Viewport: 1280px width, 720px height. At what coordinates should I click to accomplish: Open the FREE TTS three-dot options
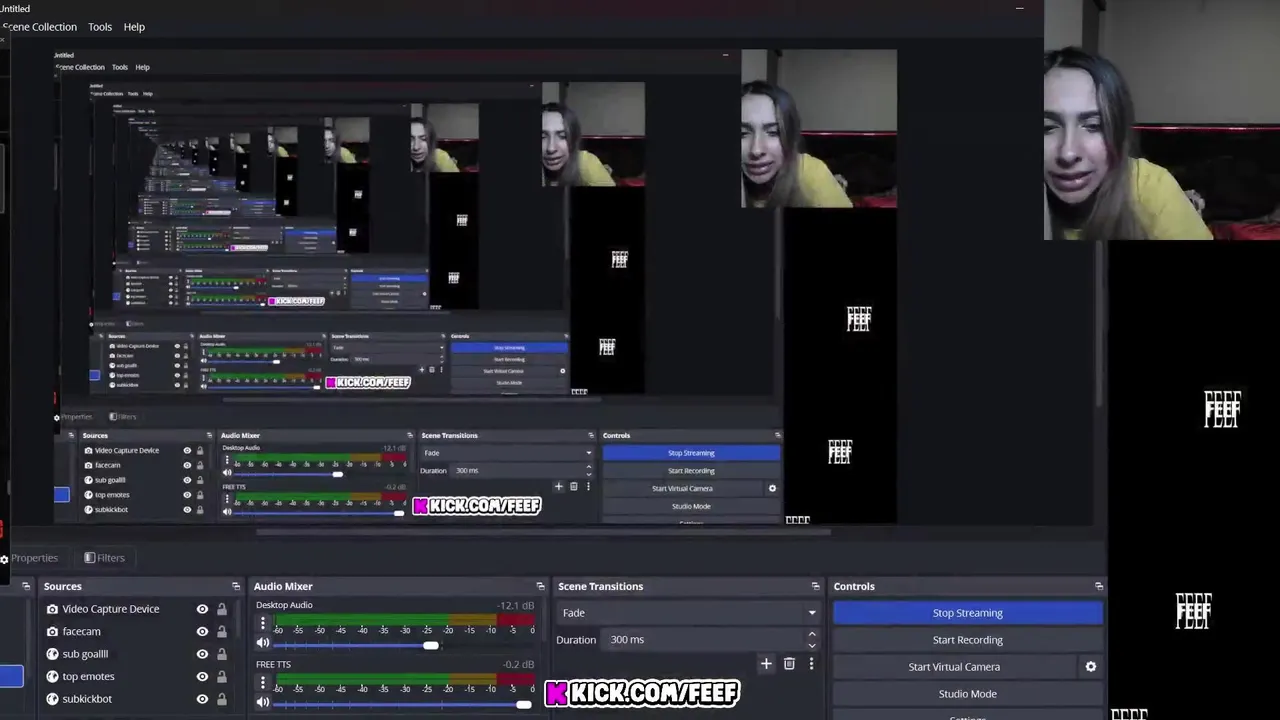[x=263, y=684]
